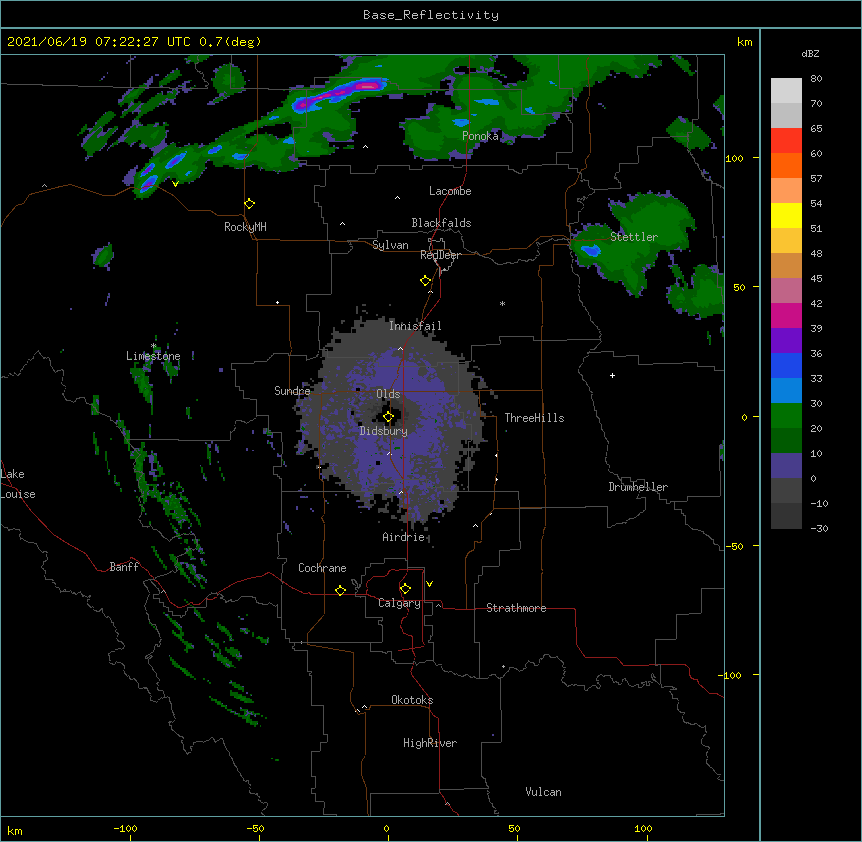Screen dimensions: 862x842
Task: Click the Cochrane town label
Action: click(x=322, y=568)
